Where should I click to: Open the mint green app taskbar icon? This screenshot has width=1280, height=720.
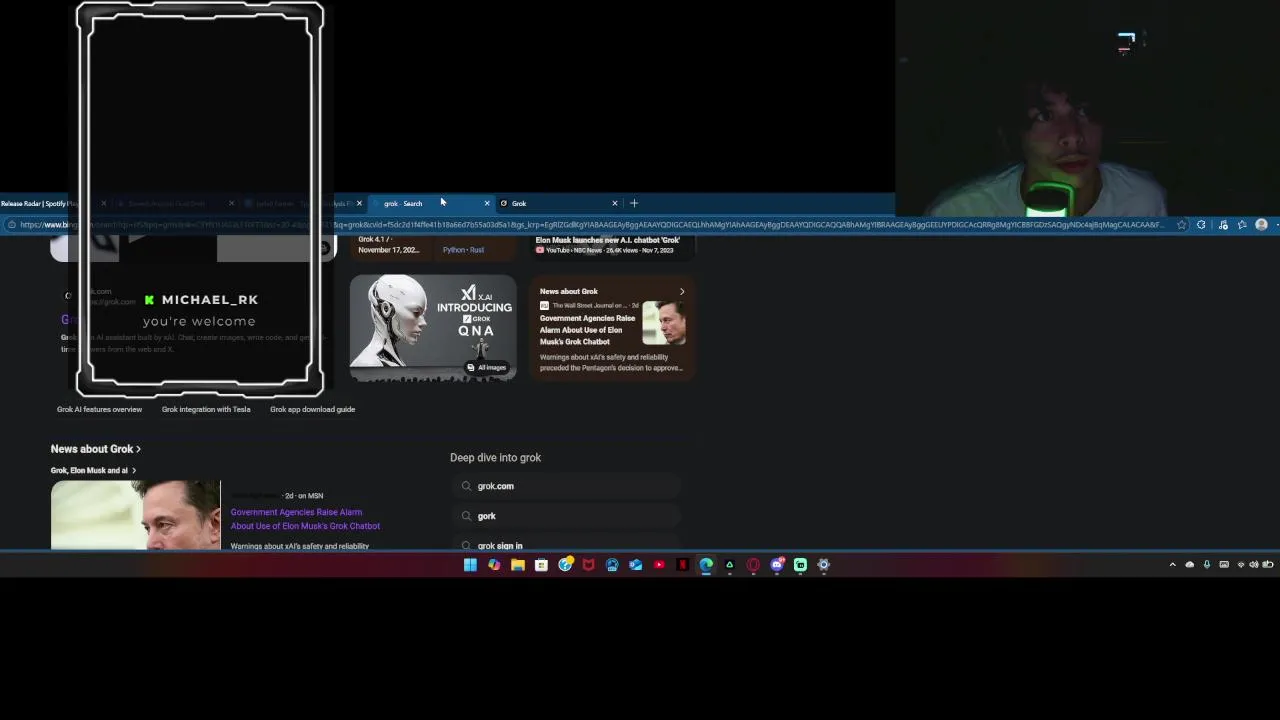click(800, 565)
